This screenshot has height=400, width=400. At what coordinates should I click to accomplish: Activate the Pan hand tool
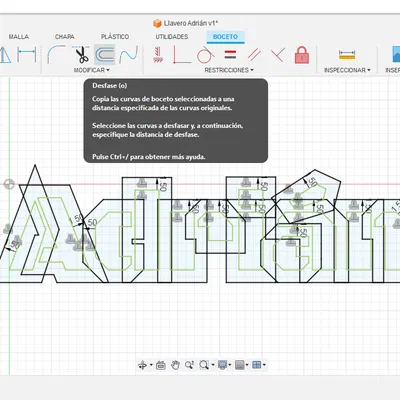point(175,365)
